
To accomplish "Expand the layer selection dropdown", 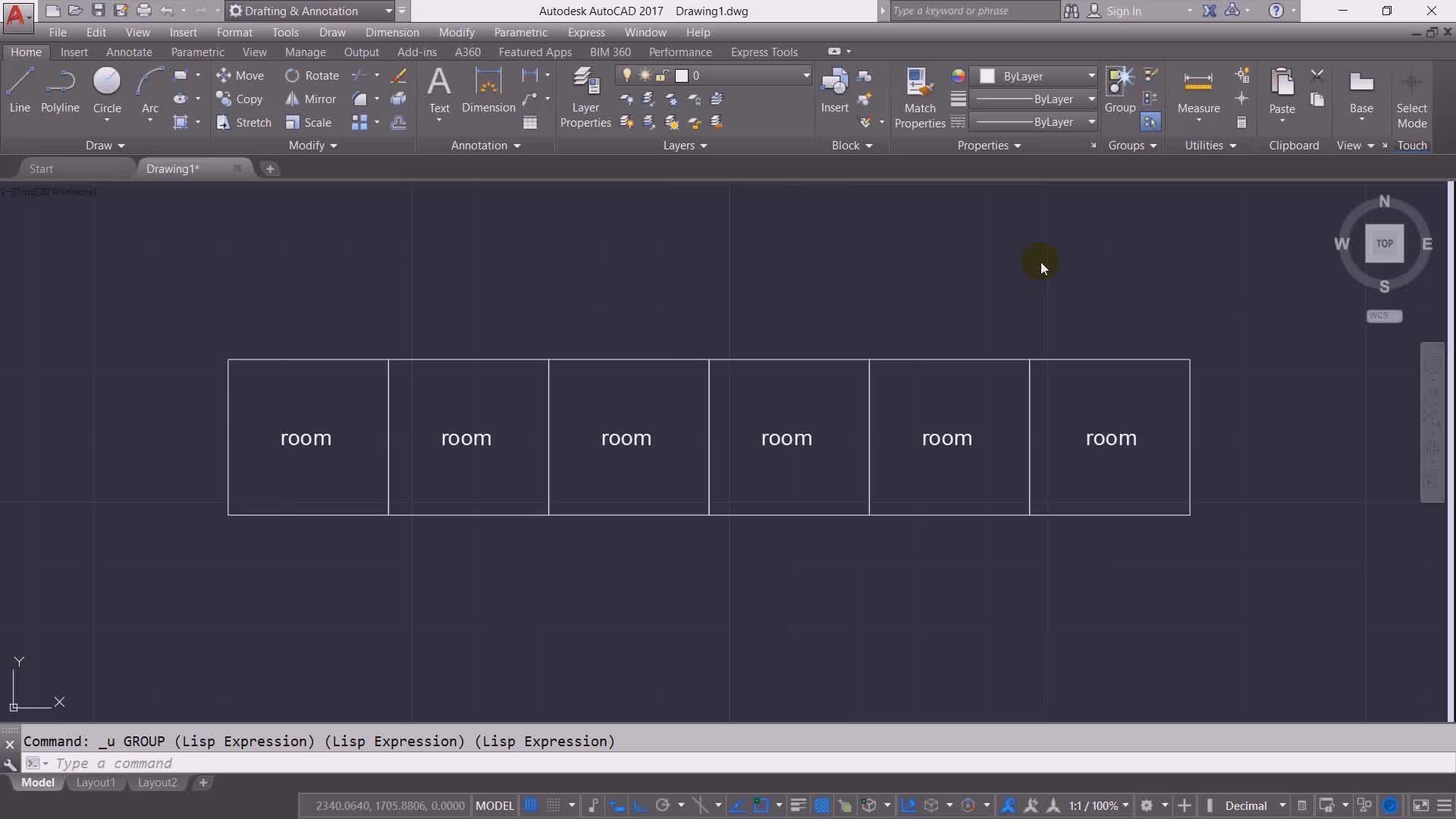I will [x=806, y=76].
